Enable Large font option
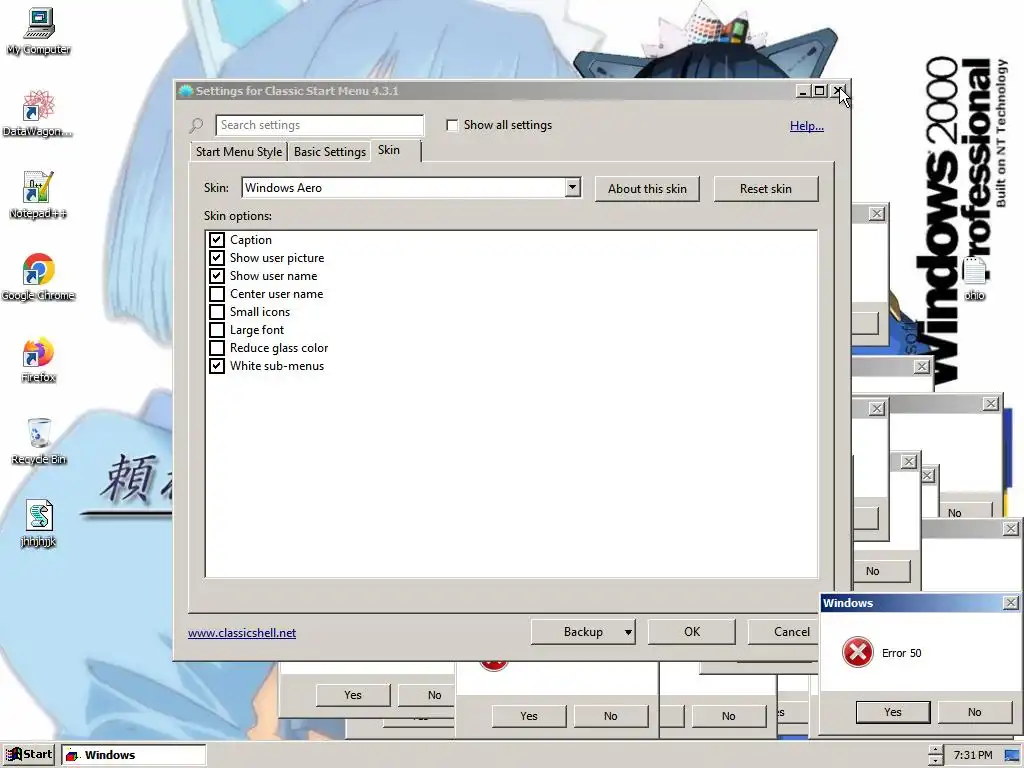 click(x=217, y=330)
